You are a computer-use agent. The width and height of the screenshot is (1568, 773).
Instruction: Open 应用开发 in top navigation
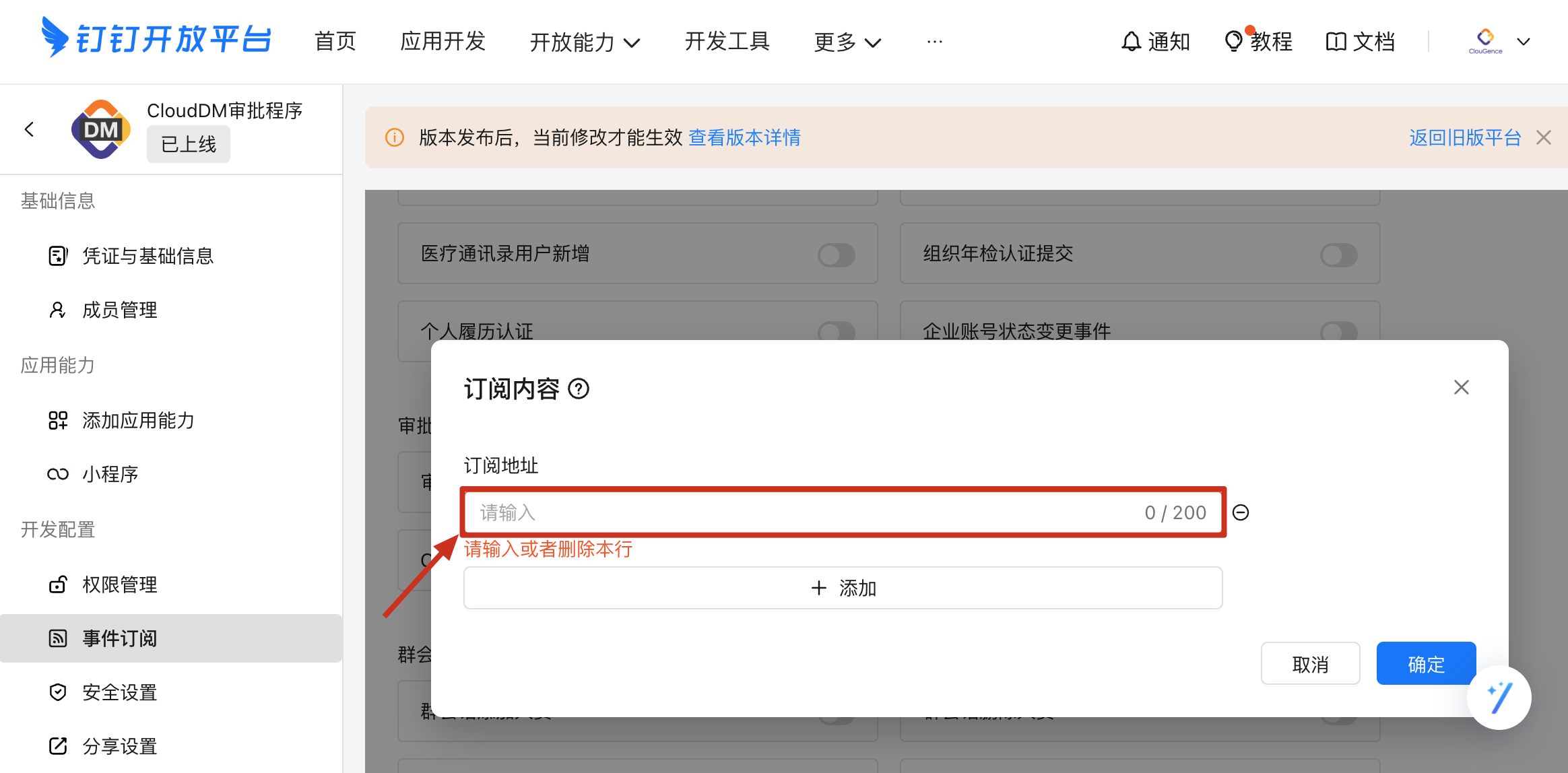pos(443,42)
